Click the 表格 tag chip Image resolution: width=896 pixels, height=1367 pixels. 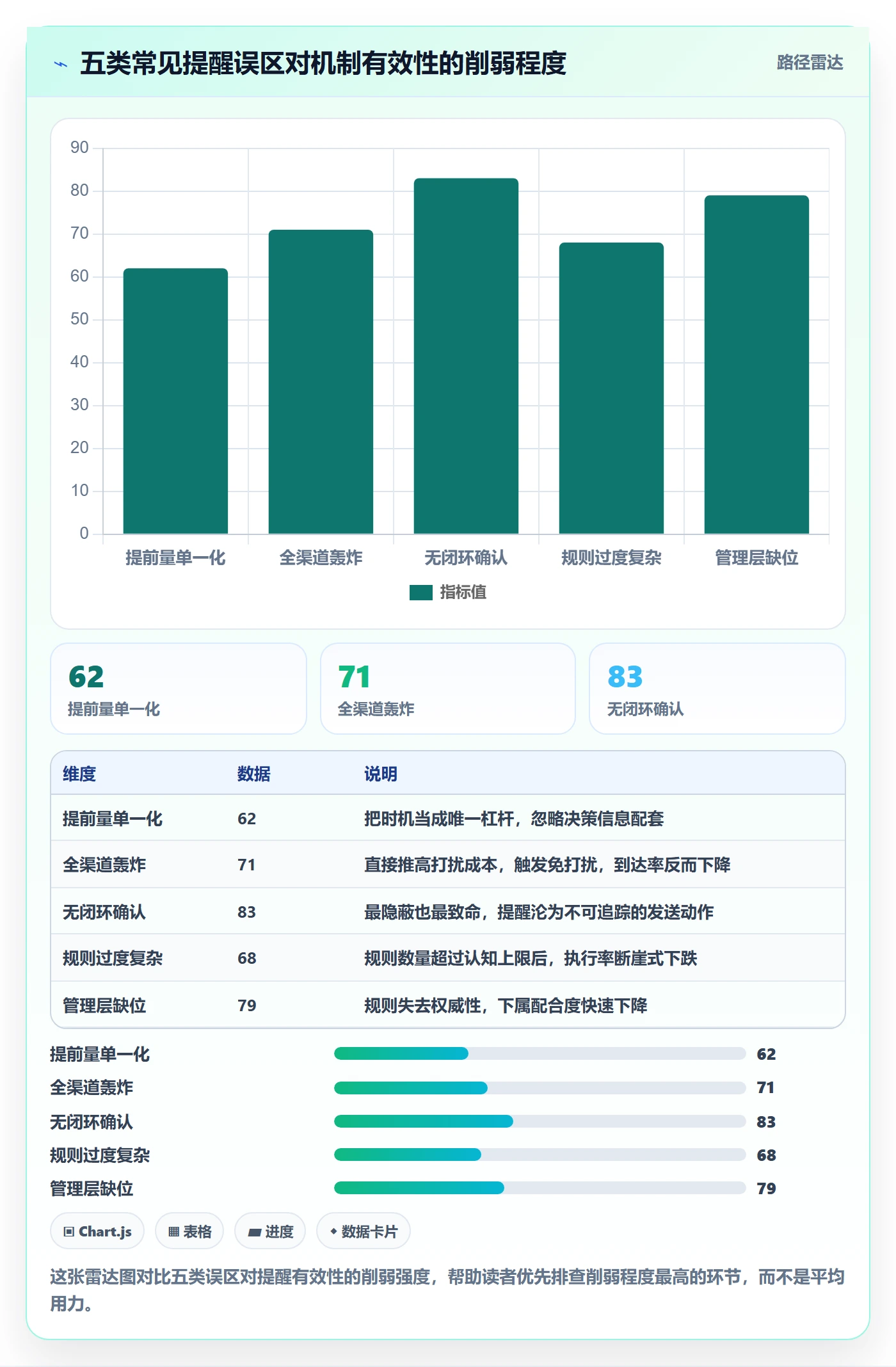coord(189,1231)
